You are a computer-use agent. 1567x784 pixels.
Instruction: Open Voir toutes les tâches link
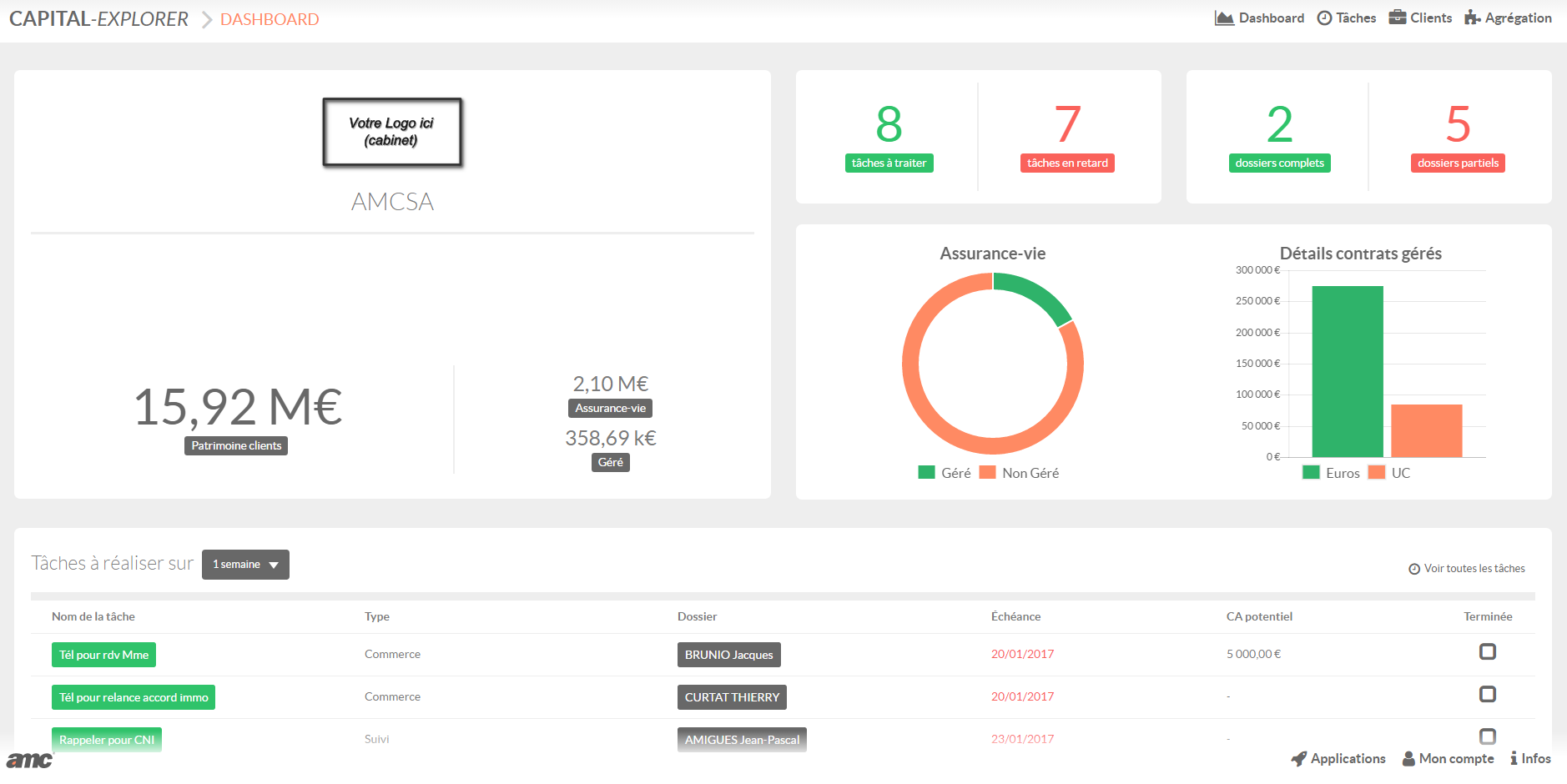point(1474,569)
